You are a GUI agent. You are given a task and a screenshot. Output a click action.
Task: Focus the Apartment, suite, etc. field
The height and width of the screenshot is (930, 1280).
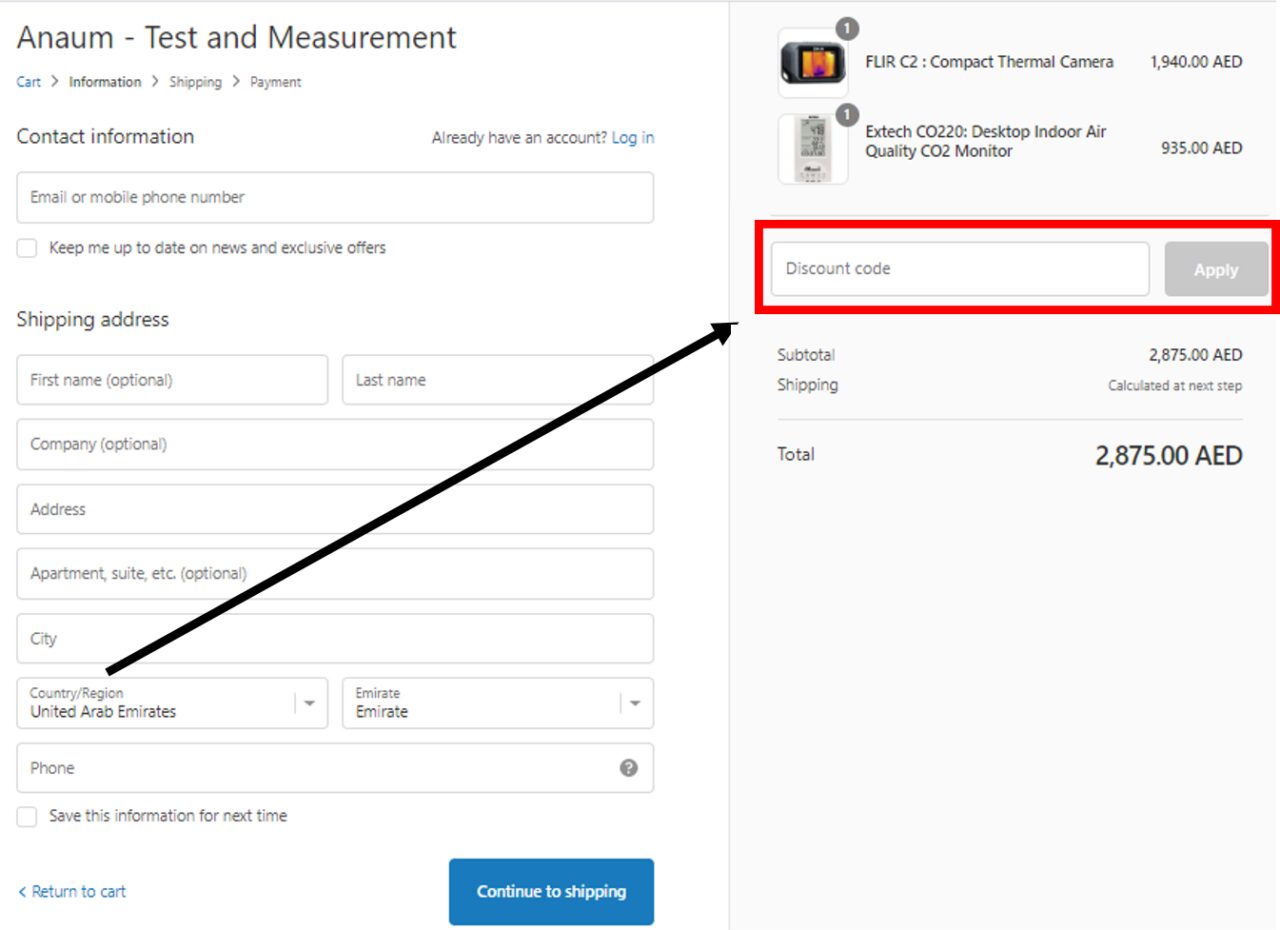click(335, 574)
